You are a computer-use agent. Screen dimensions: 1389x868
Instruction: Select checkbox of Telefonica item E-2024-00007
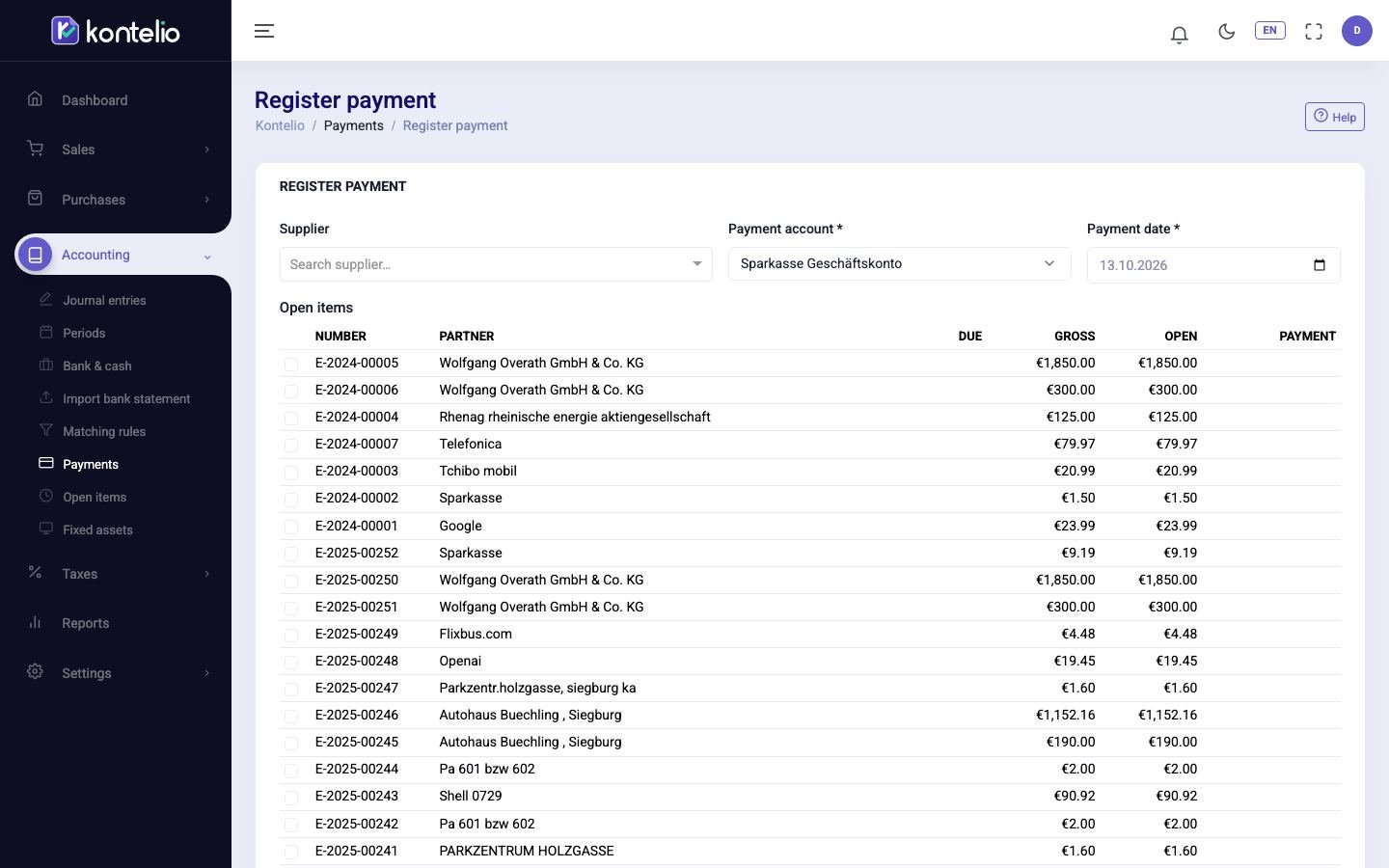(x=291, y=445)
